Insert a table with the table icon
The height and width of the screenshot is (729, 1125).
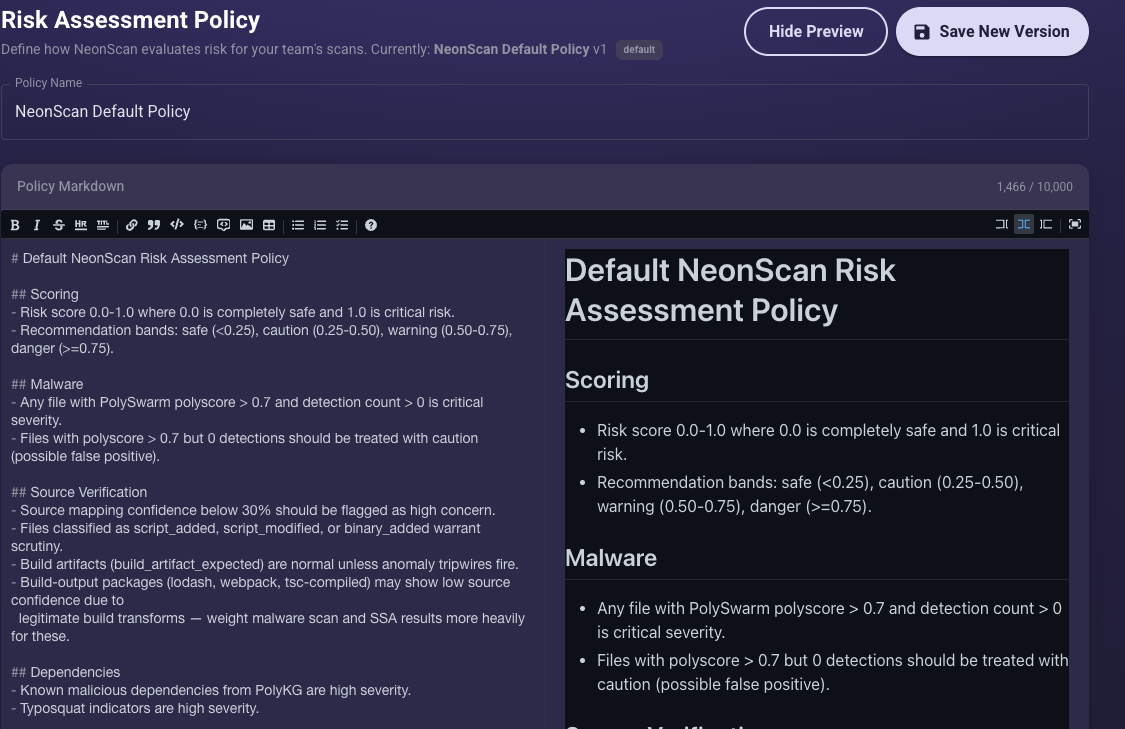(x=269, y=225)
